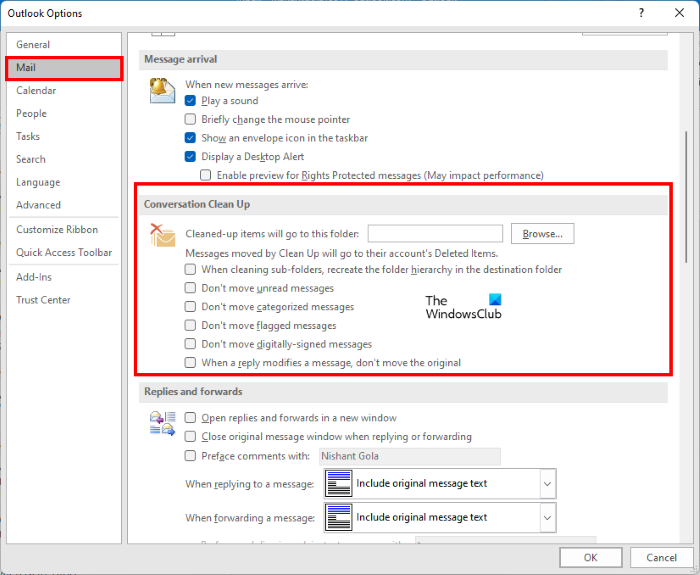Viewport: 700px width, 575px height.
Task: Click the new mail bell envelope icon
Action: click(x=162, y=91)
